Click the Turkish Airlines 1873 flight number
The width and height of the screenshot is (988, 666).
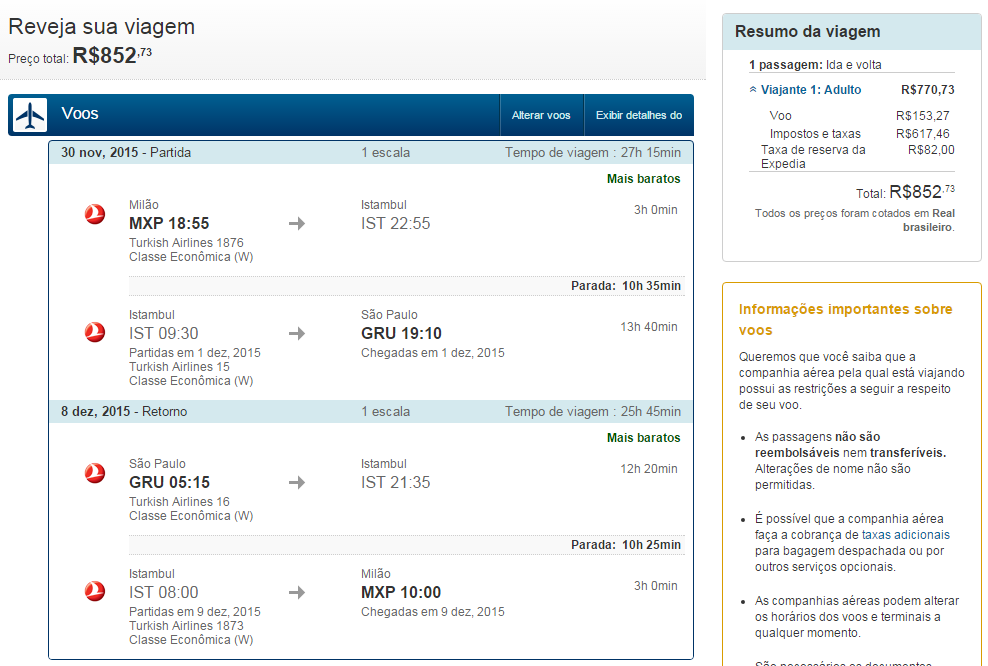[x=186, y=626]
